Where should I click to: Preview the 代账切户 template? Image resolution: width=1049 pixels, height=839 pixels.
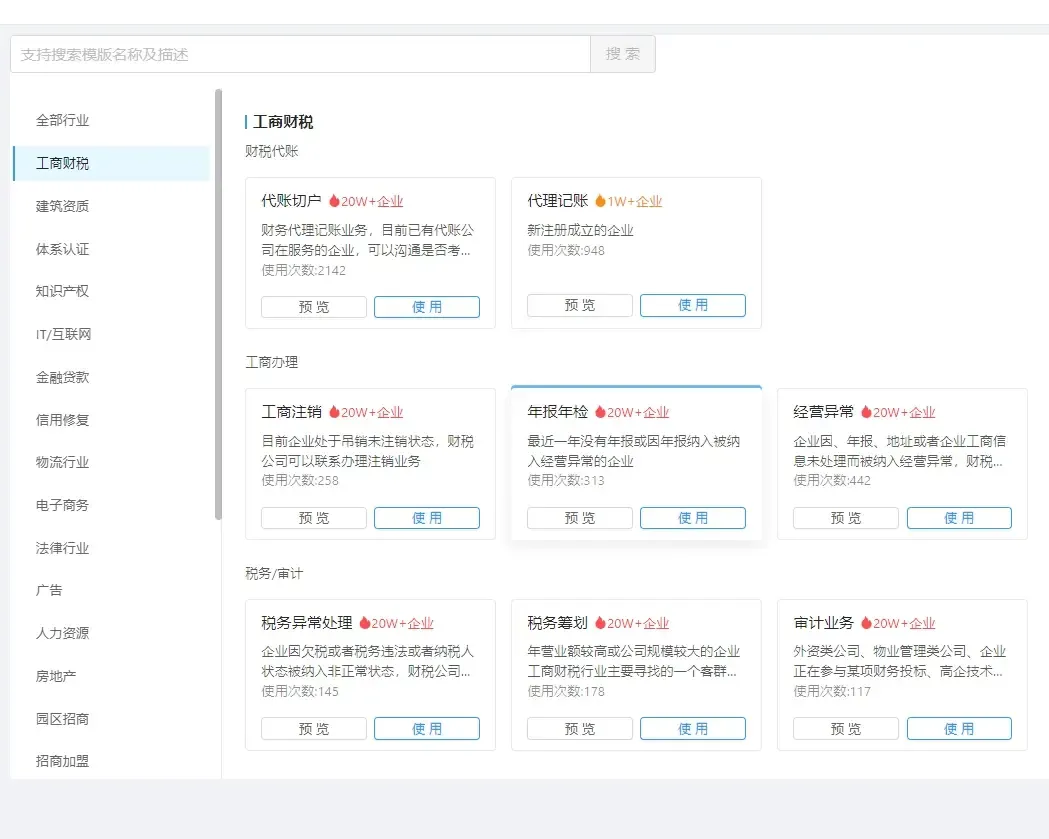point(314,307)
